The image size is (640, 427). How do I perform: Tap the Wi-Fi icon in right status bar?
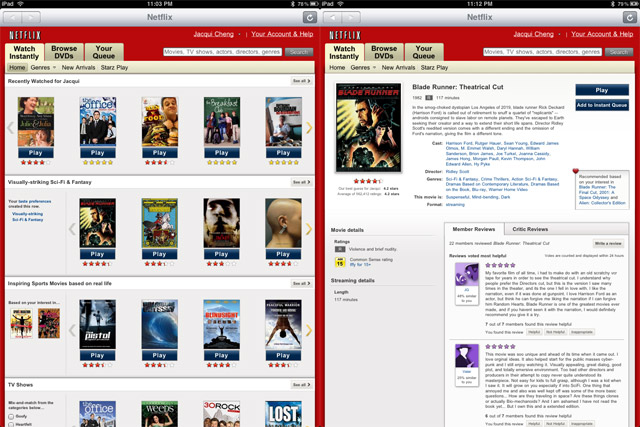(x=340, y=4)
